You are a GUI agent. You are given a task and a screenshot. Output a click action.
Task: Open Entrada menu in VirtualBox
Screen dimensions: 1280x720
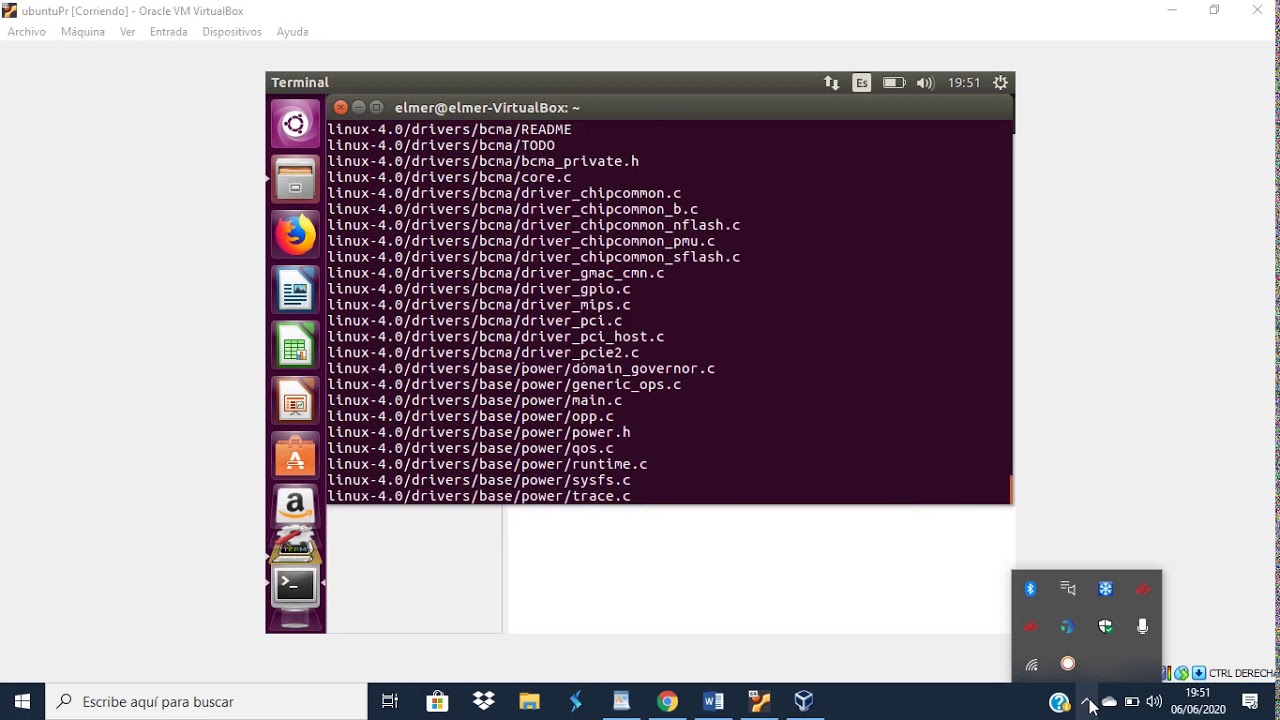click(x=169, y=32)
